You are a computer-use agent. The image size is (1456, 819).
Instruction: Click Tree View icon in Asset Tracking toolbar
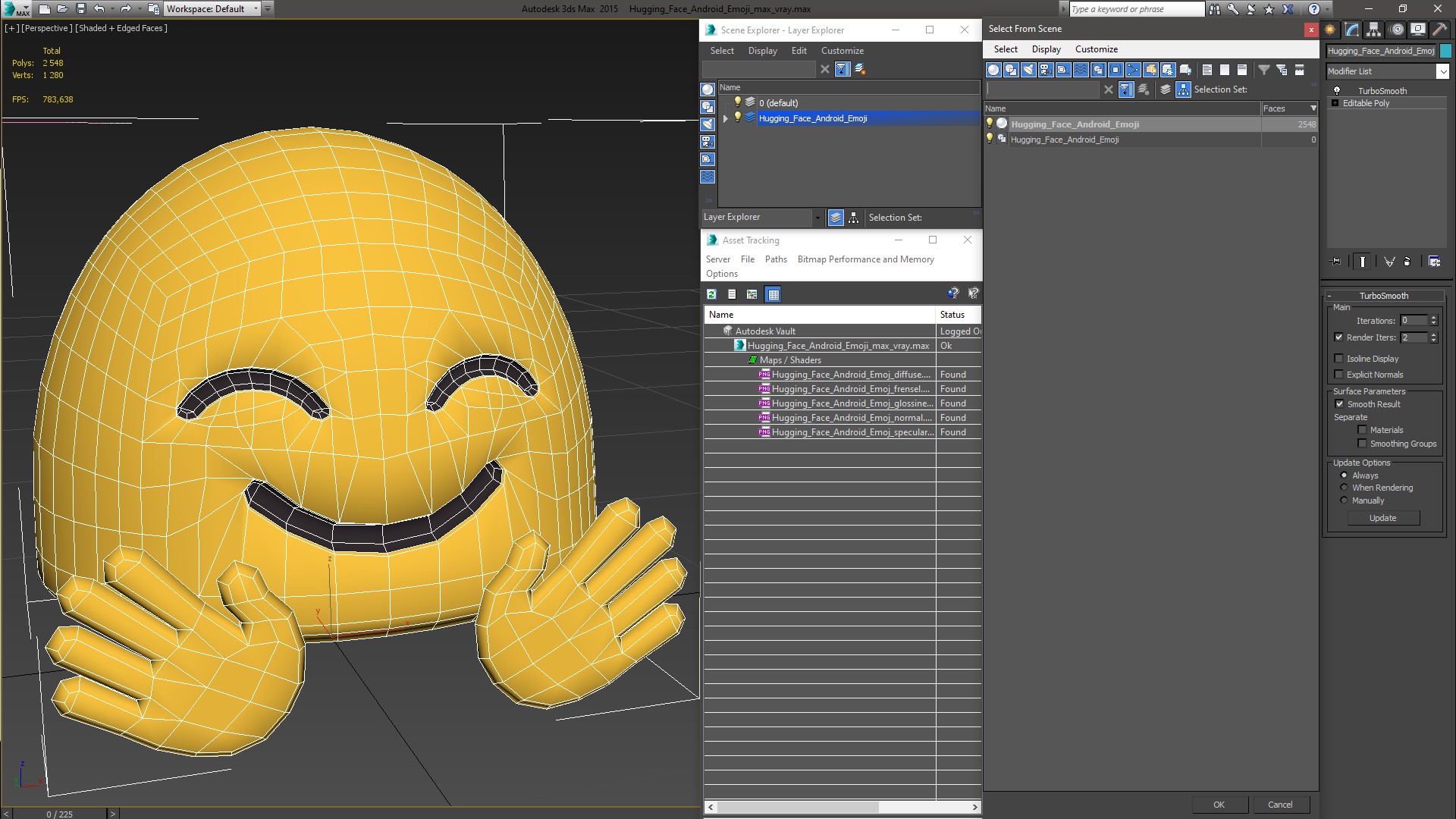tap(752, 294)
